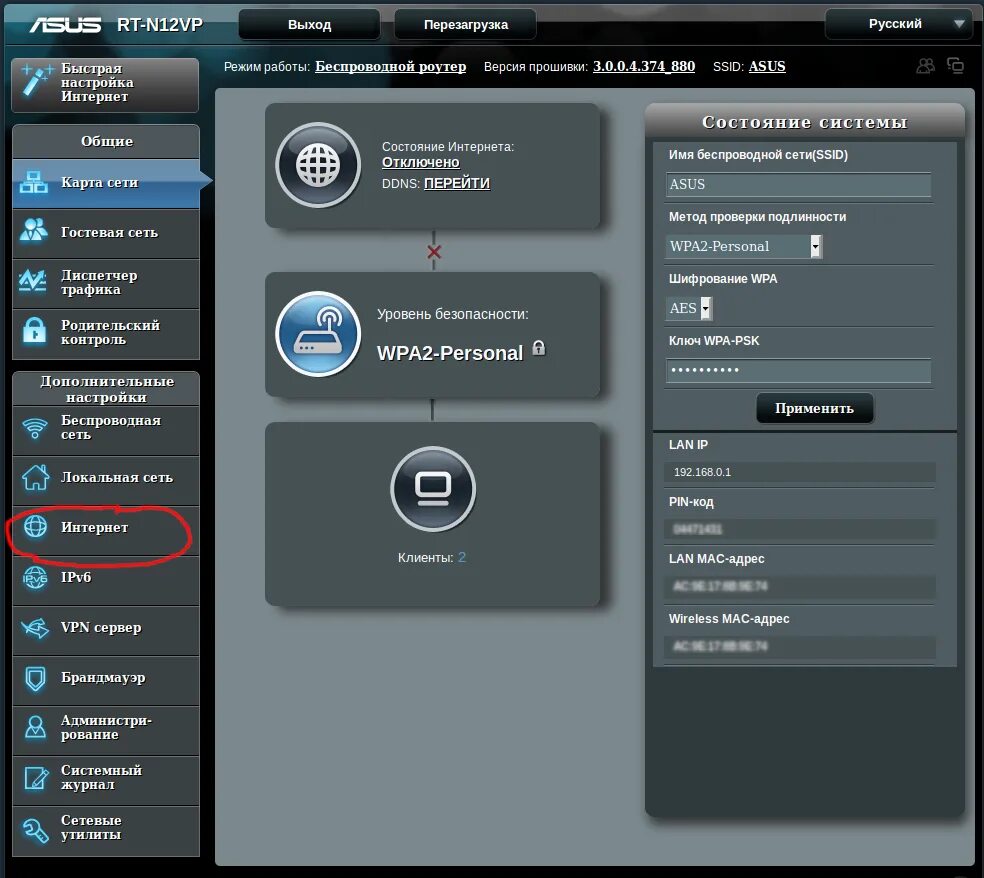The height and width of the screenshot is (878, 984).
Task: Open Родительский контроль menu item
Action: click(106, 333)
